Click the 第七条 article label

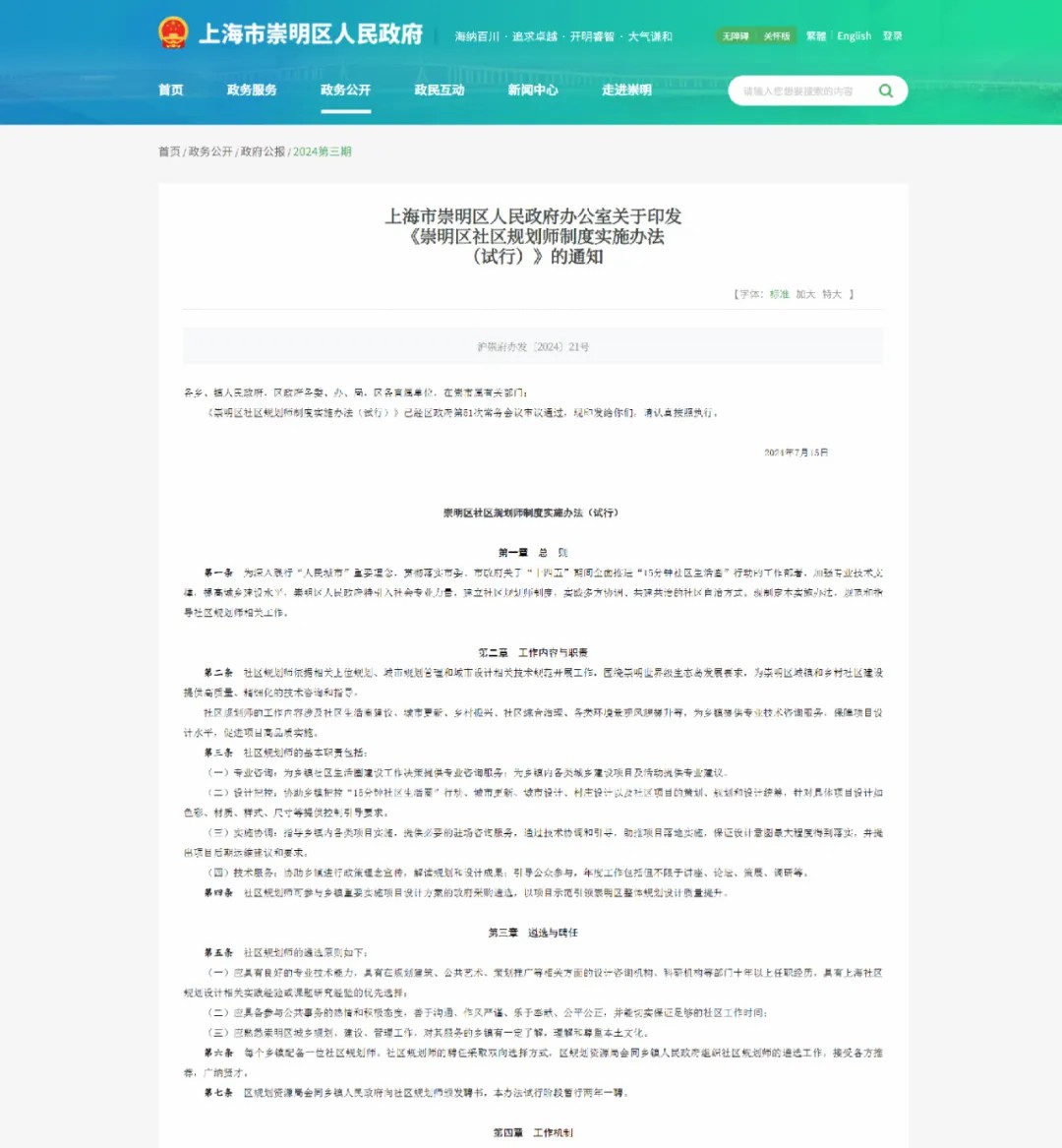218,1092
